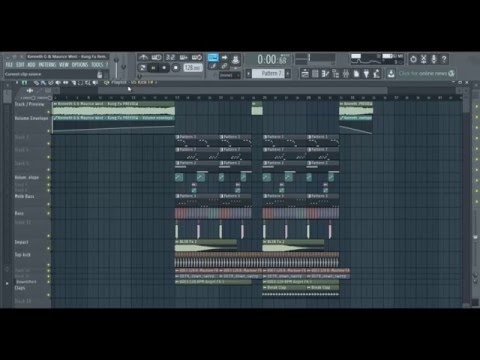The width and height of the screenshot is (480, 360).
Task: Mute the Track / Preview track
Action: (49, 112)
